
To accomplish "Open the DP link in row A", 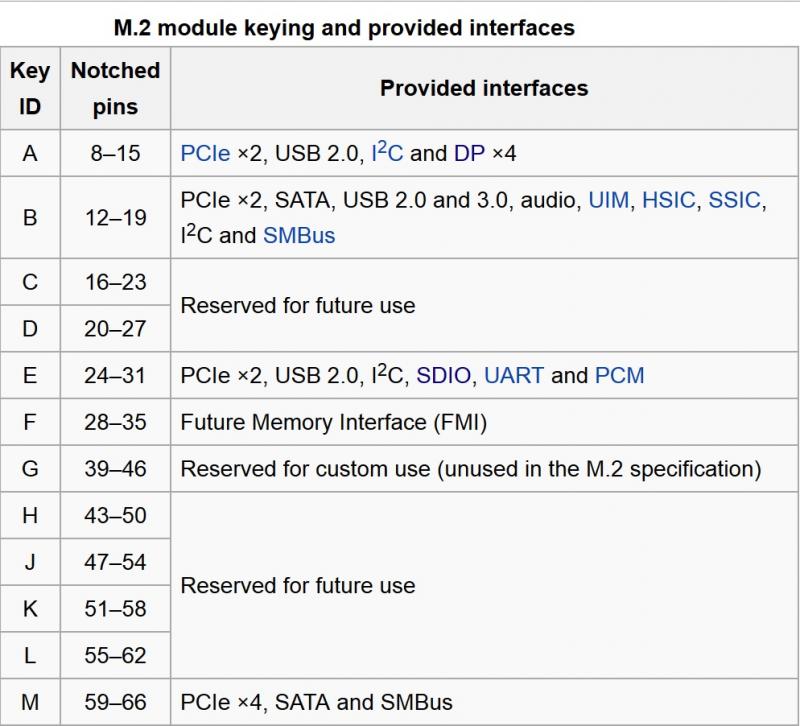I will click(x=469, y=153).
